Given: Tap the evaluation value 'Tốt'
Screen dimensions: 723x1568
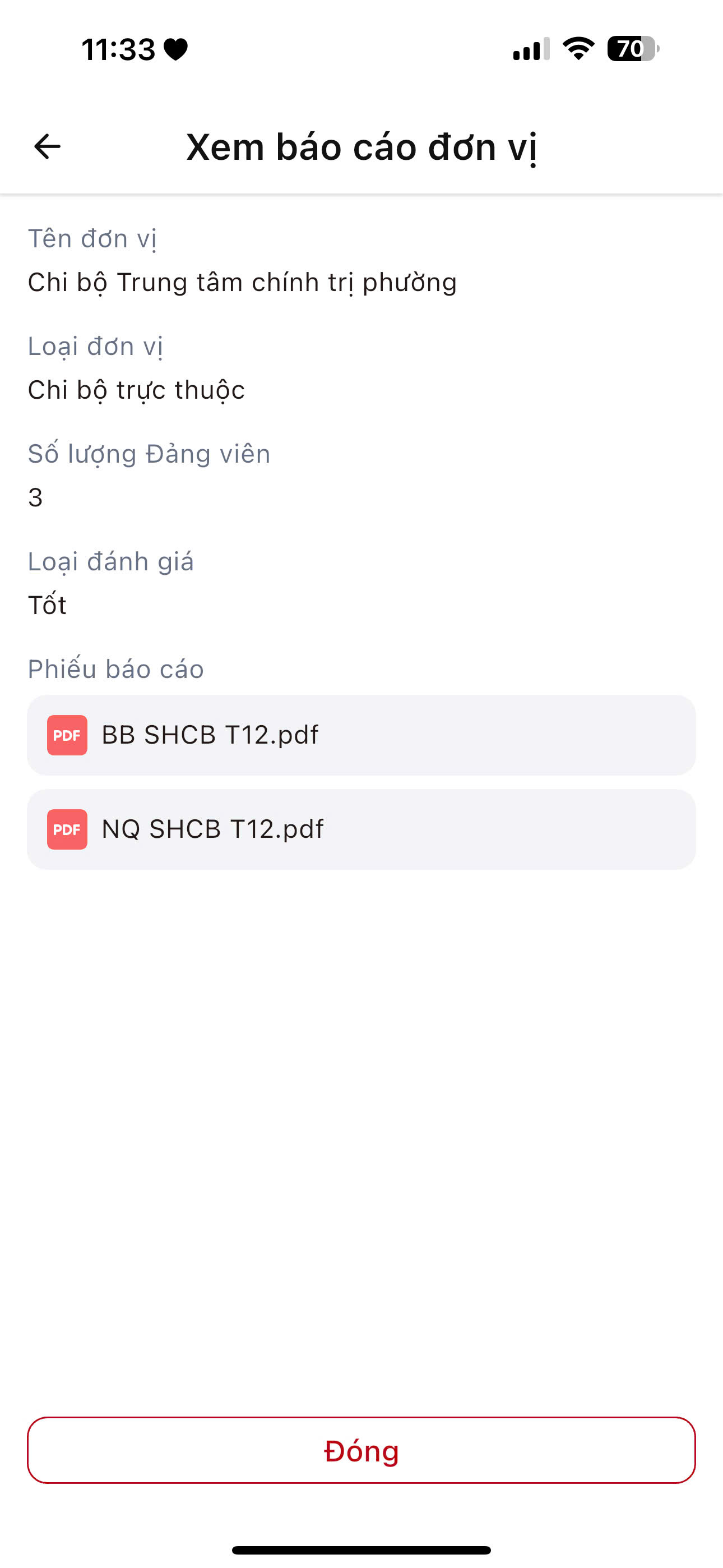Looking at the screenshot, I should pos(47,605).
